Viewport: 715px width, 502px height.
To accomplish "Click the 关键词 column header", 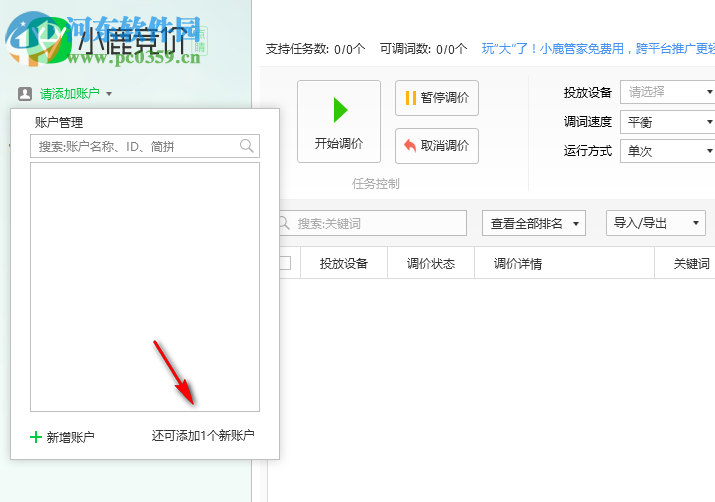I will 685,263.
